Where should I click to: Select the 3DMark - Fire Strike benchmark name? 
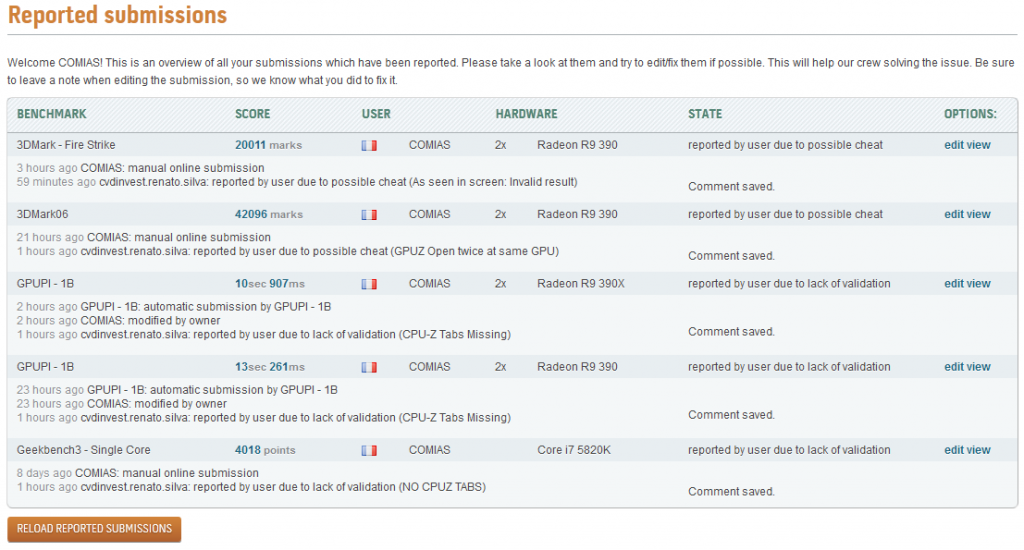(x=66, y=145)
